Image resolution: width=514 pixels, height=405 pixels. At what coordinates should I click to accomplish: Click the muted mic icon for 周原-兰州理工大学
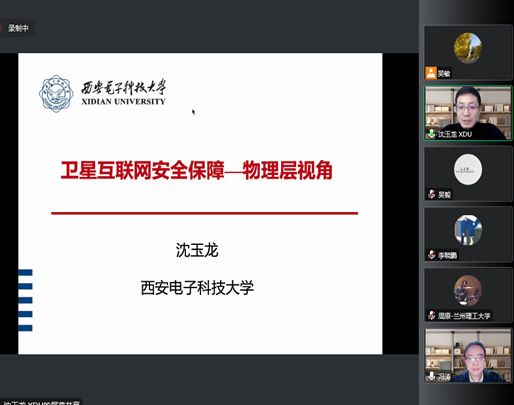(432, 315)
